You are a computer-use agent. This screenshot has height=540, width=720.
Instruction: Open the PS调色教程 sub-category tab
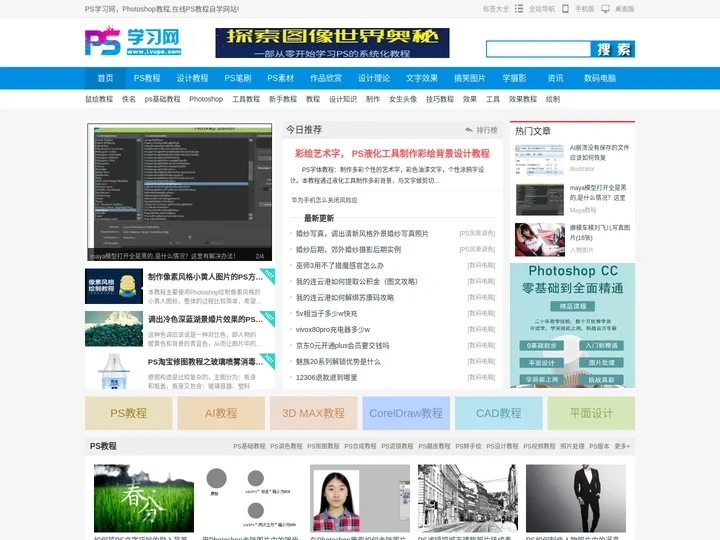[286, 446]
